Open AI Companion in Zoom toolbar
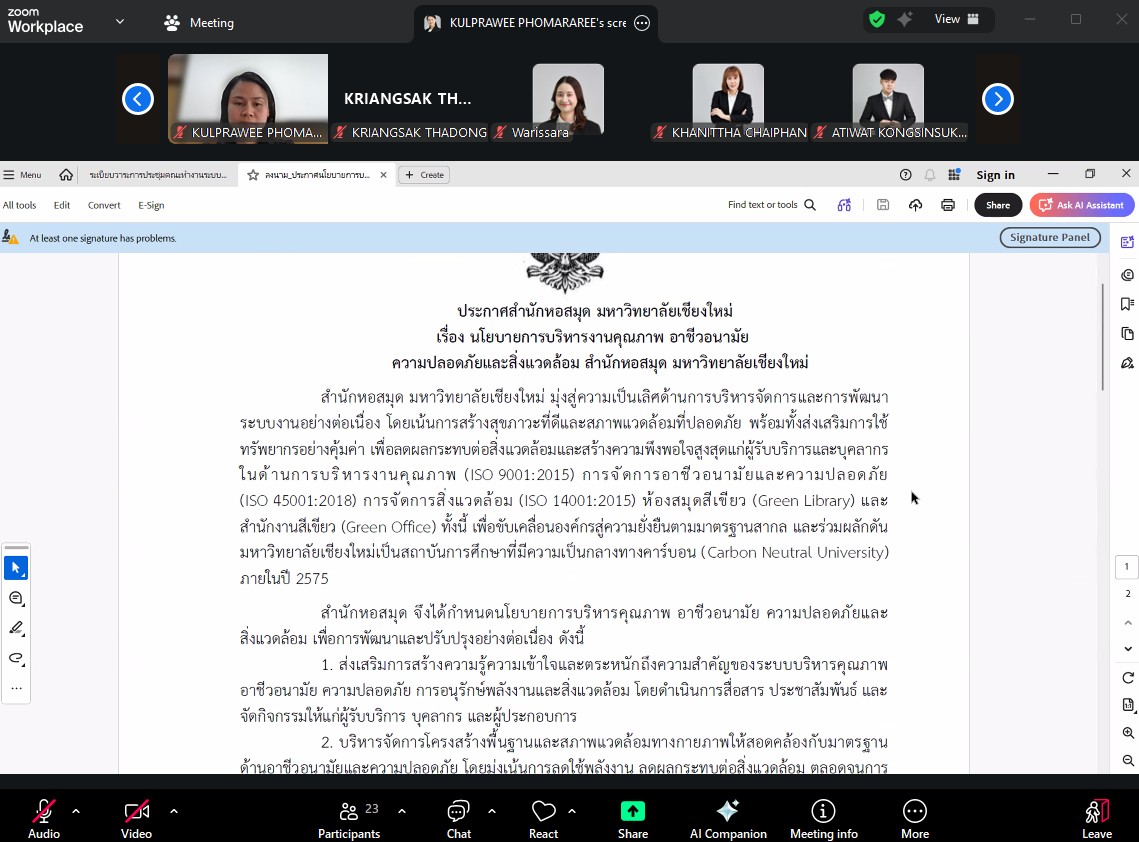The height and width of the screenshot is (842, 1139). (x=728, y=818)
